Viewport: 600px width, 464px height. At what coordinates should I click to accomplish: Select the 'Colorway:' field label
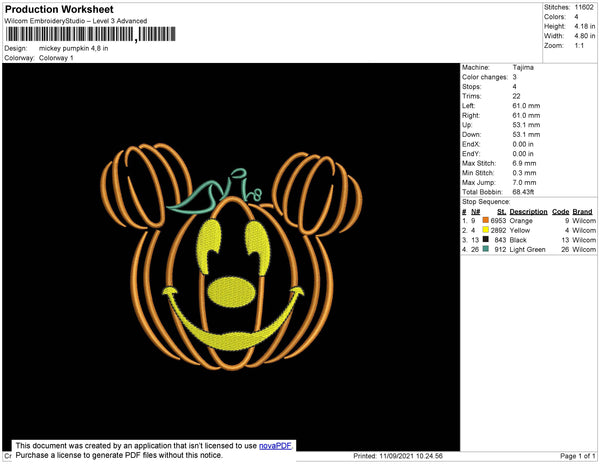(x=19, y=58)
